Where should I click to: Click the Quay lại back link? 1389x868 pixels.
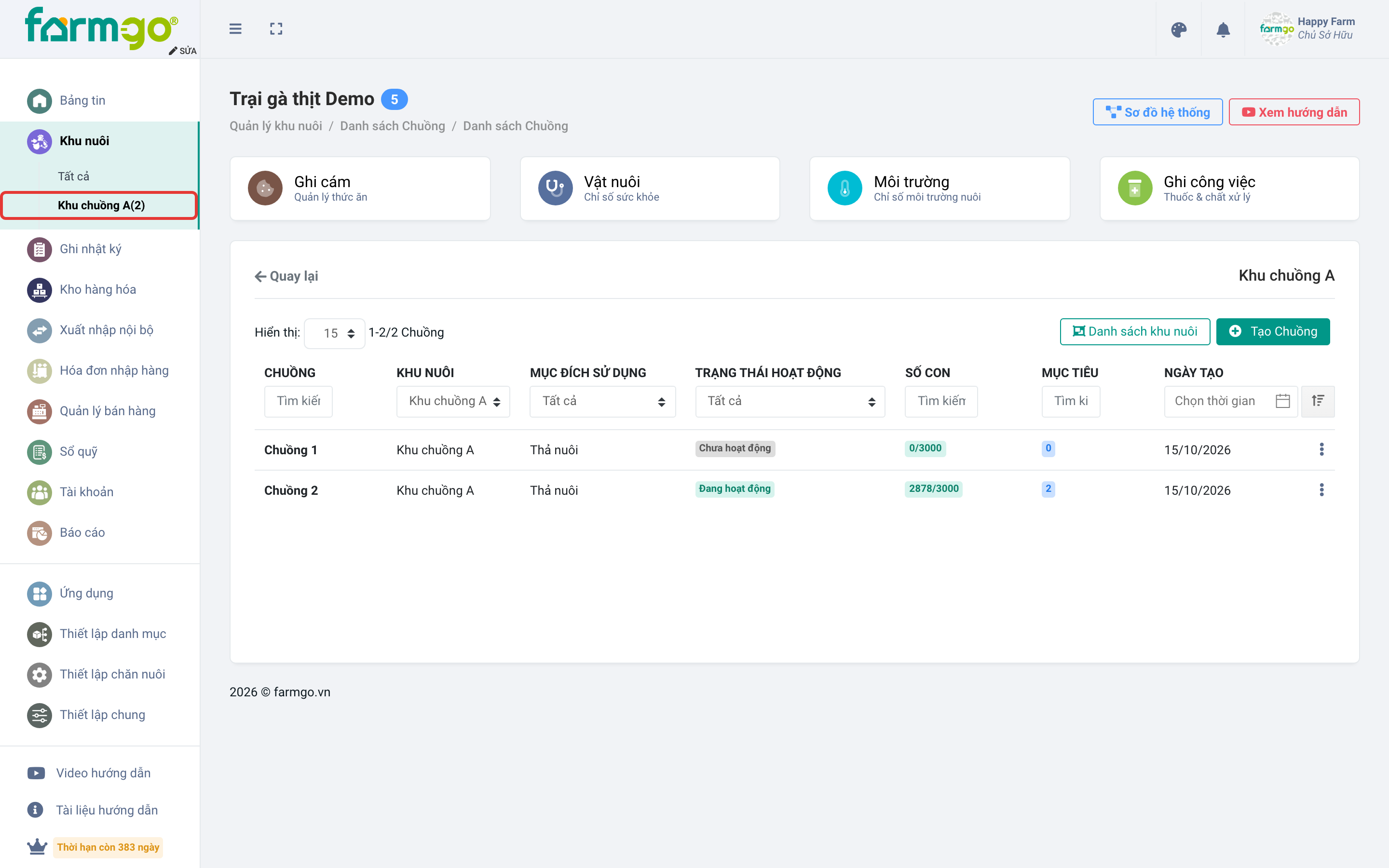click(x=286, y=276)
